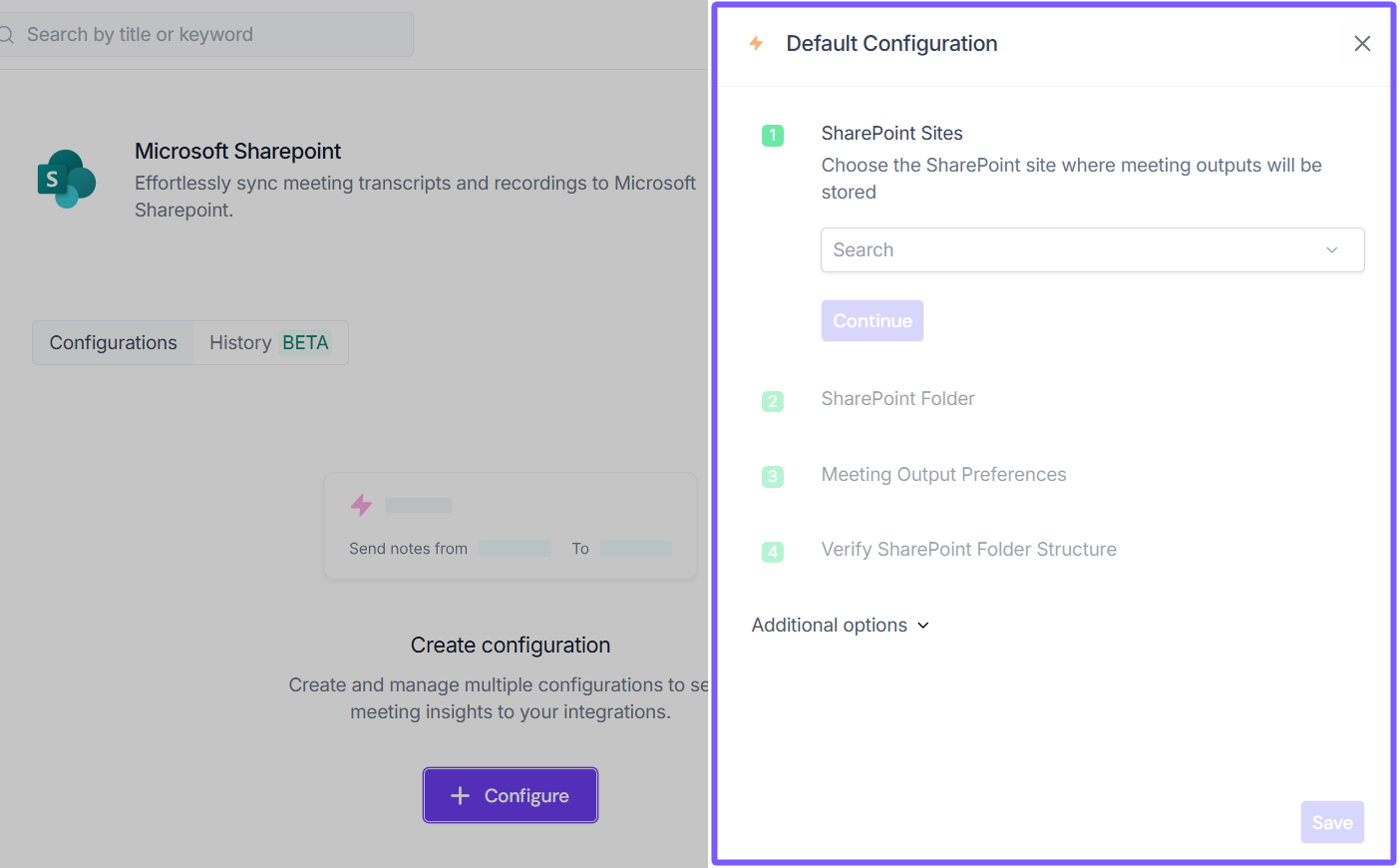
Task: Click the step 4 number badge
Action: click(x=773, y=552)
